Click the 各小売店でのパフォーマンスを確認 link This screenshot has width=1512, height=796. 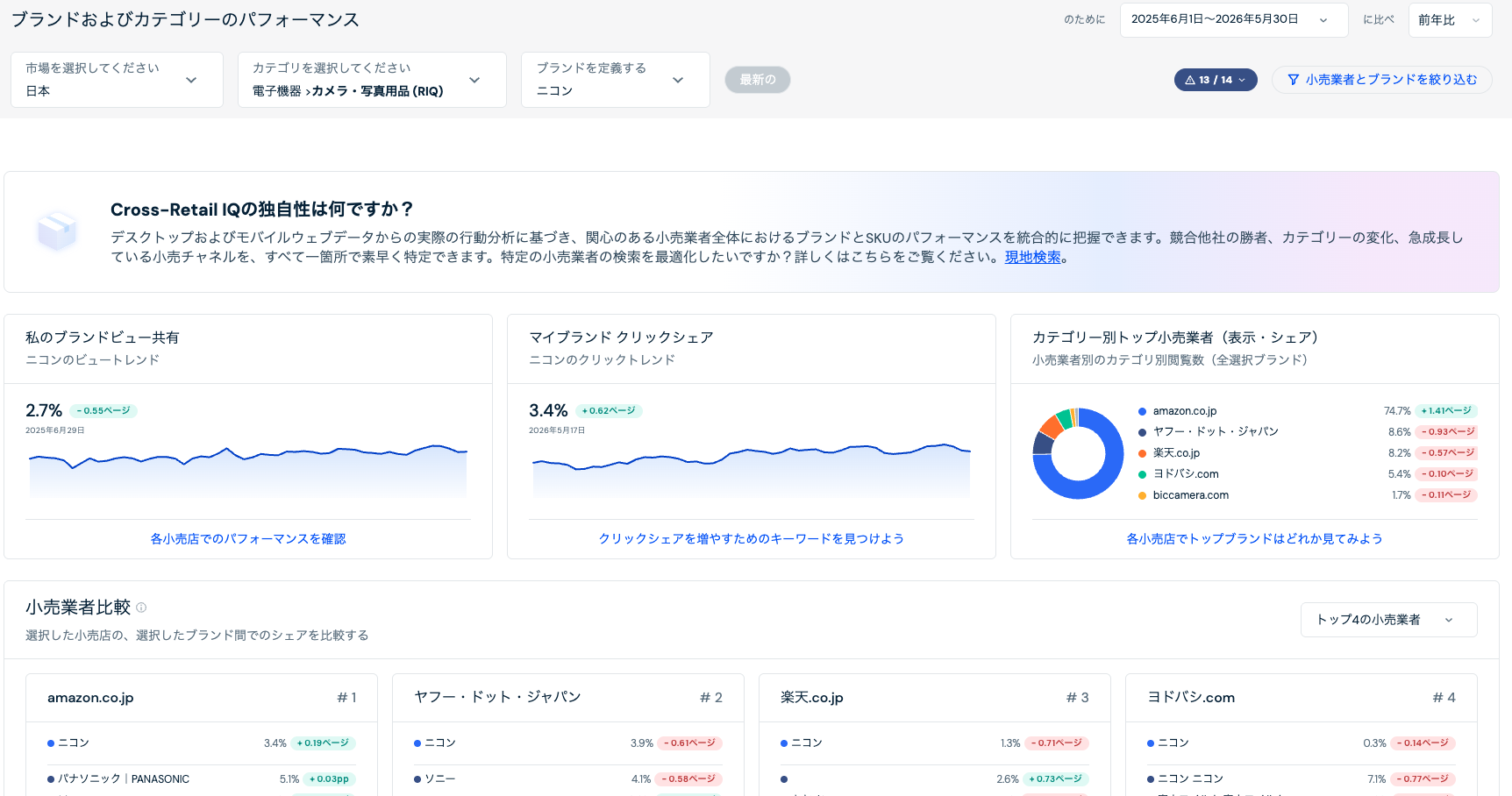(248, 539)
